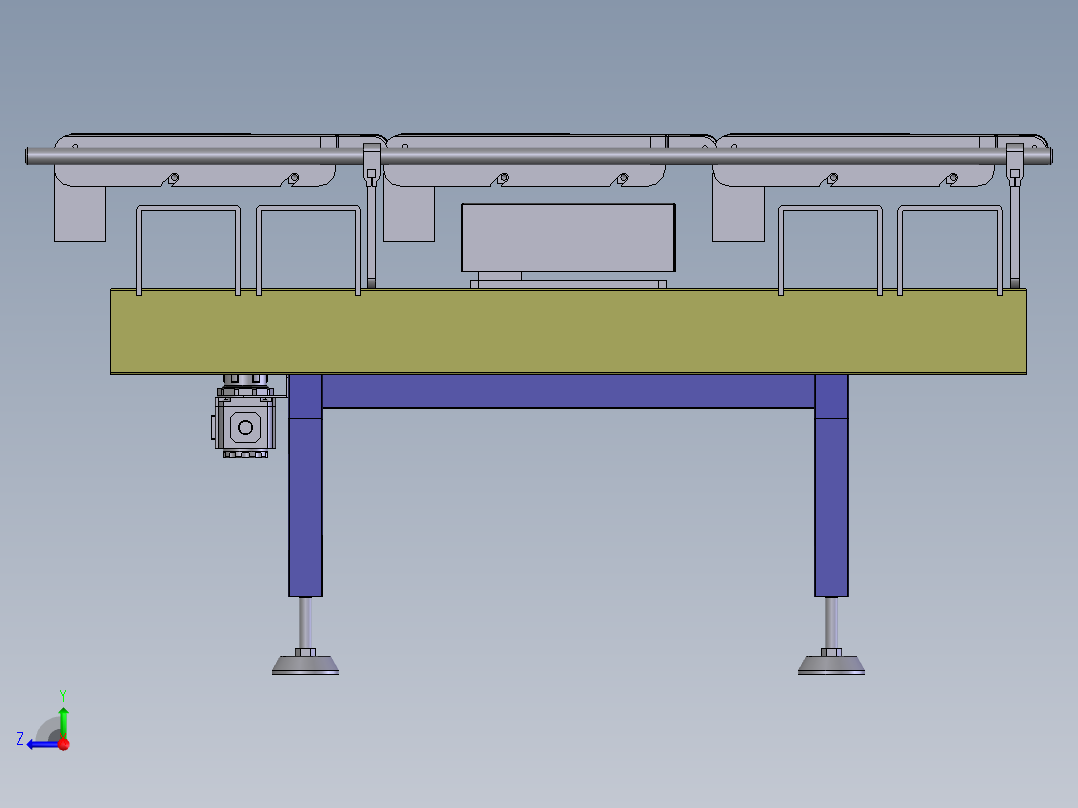The image size is (1078, 808).
Task: Select the blue horizontal crossbeam between the legs
Action: click(x=569, y=391)
